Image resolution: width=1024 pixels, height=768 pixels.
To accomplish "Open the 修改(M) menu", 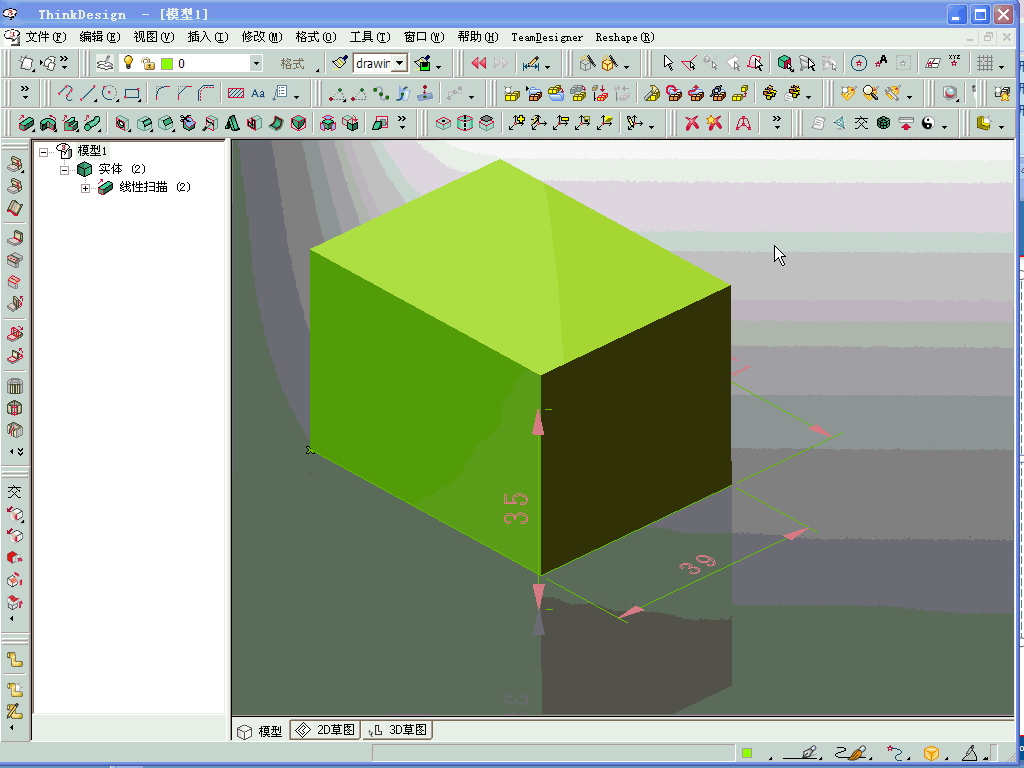I will (x=262, y=37).
